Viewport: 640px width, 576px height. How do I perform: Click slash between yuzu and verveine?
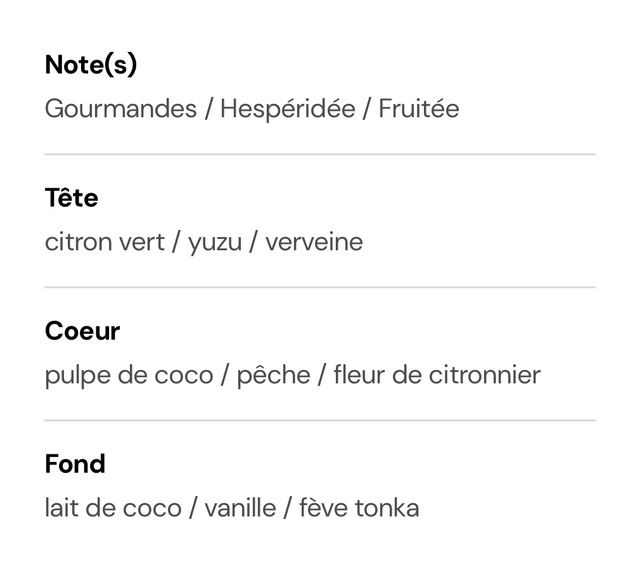(253, 242)
